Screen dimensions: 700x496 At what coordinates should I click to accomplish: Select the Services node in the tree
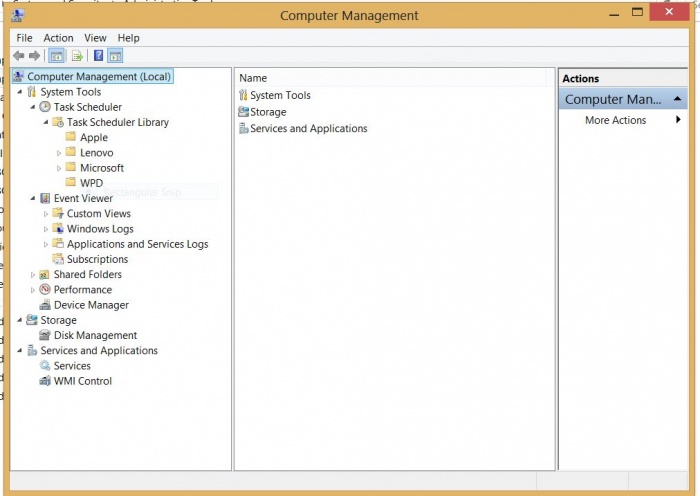(72, 366)
